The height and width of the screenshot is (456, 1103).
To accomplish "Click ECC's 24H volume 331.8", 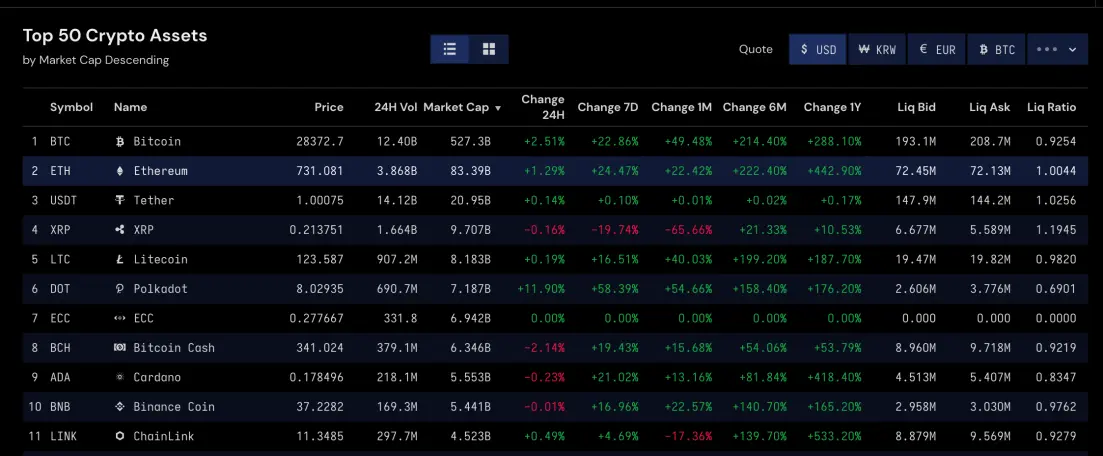I will pyautogui.click(x=400, y=319).
